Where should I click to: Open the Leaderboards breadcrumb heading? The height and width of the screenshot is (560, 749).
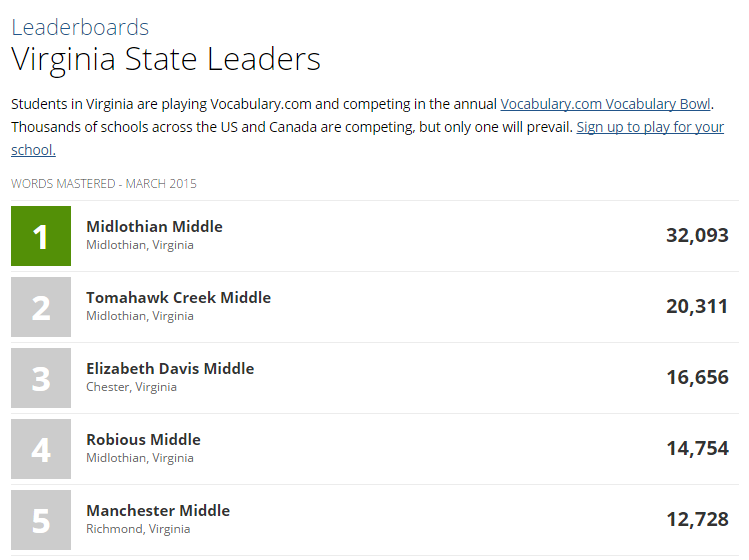point(80,27)
